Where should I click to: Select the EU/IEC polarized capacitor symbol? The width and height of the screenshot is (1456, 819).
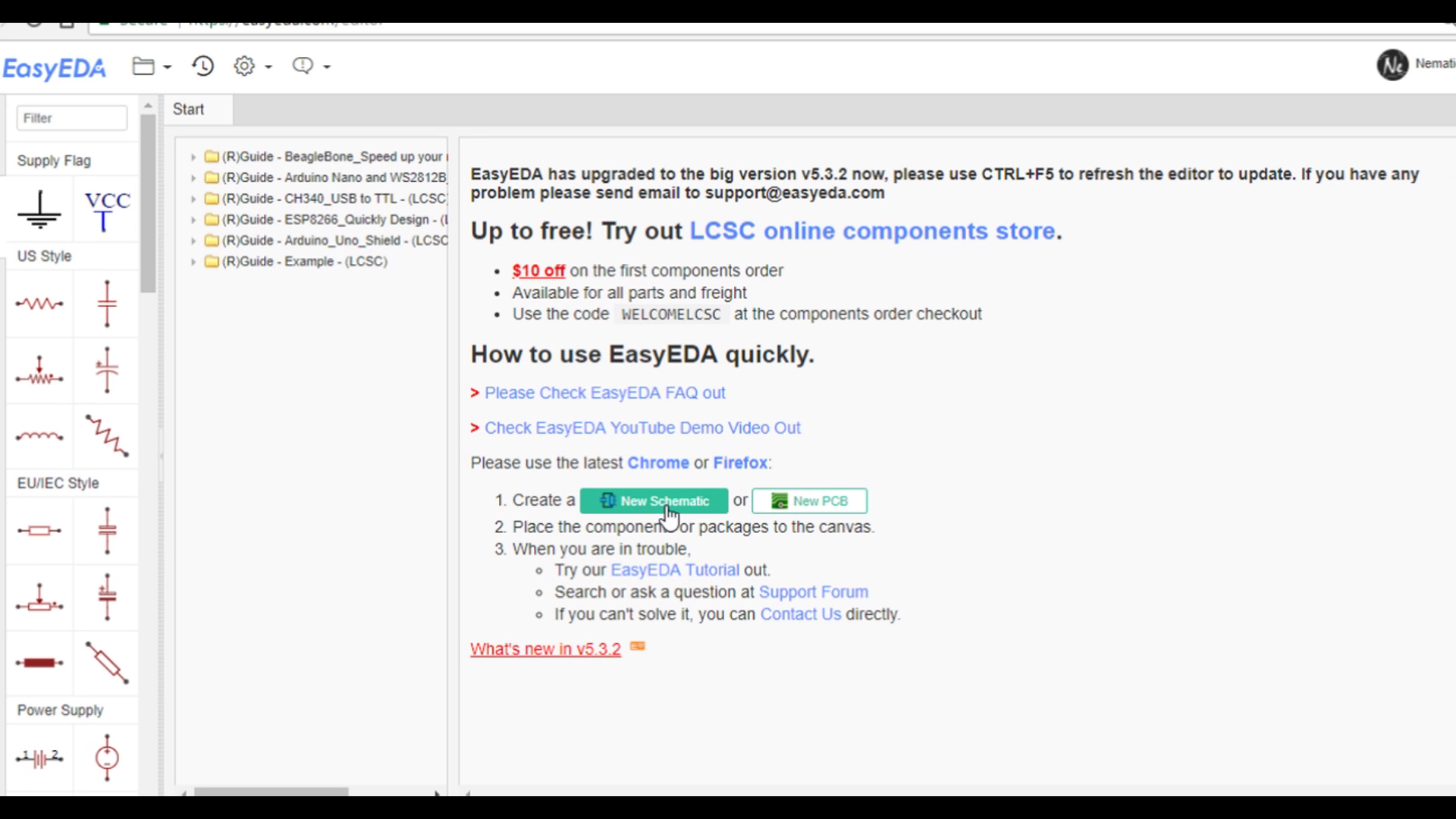tap(107, 598)
